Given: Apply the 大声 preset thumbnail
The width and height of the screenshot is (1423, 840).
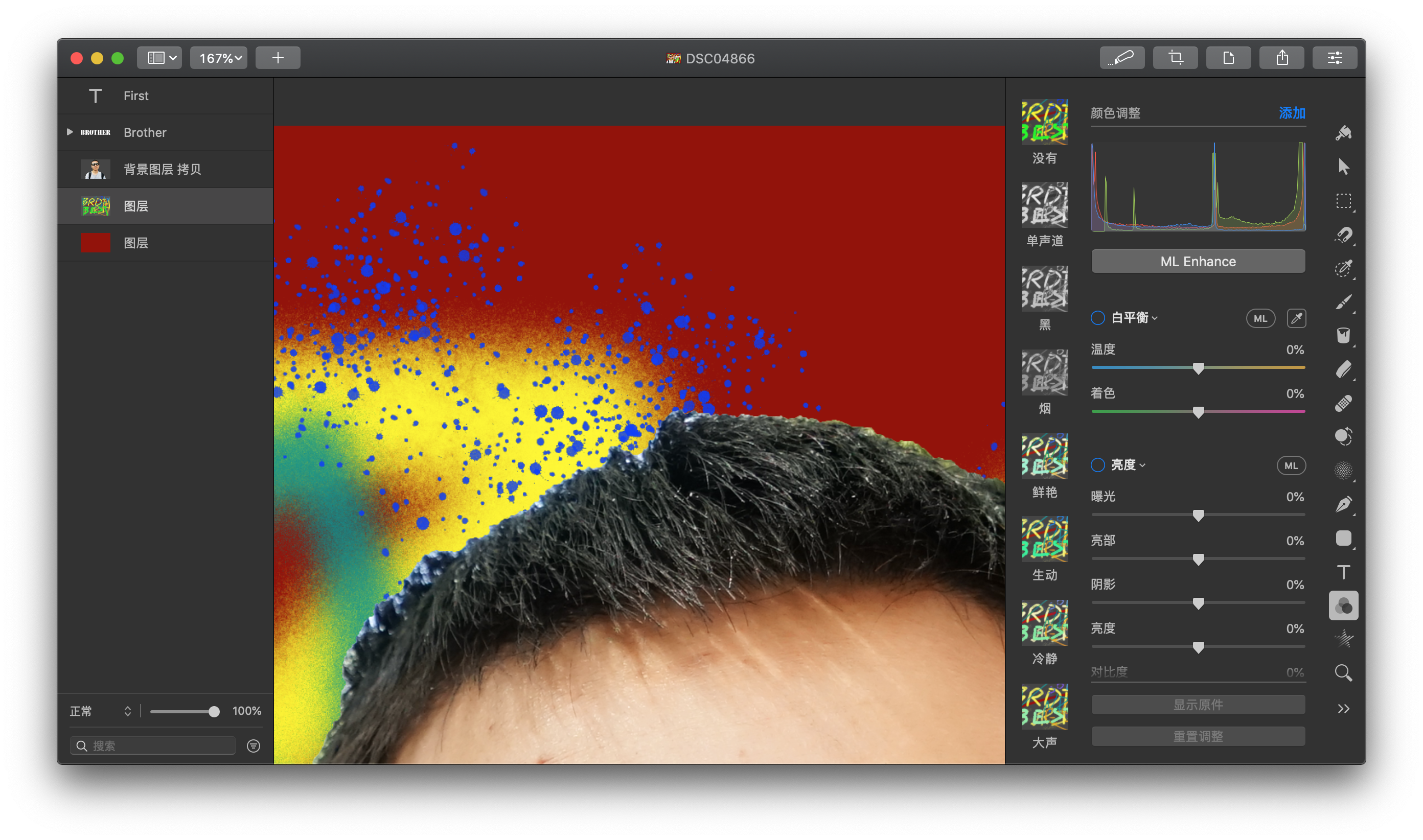Looking at the screenshot, I should [1044, 707].
